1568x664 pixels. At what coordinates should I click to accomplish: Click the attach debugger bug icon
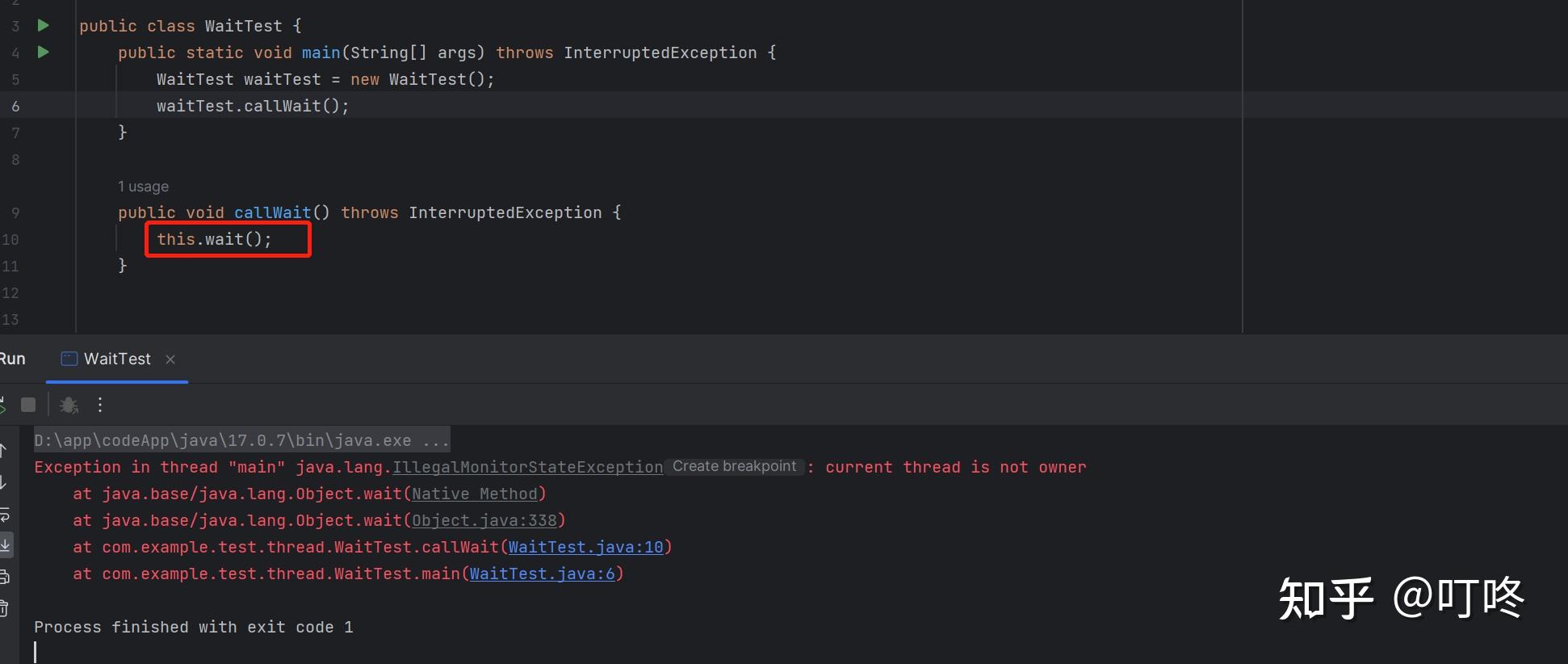click(x=69, y=405)
